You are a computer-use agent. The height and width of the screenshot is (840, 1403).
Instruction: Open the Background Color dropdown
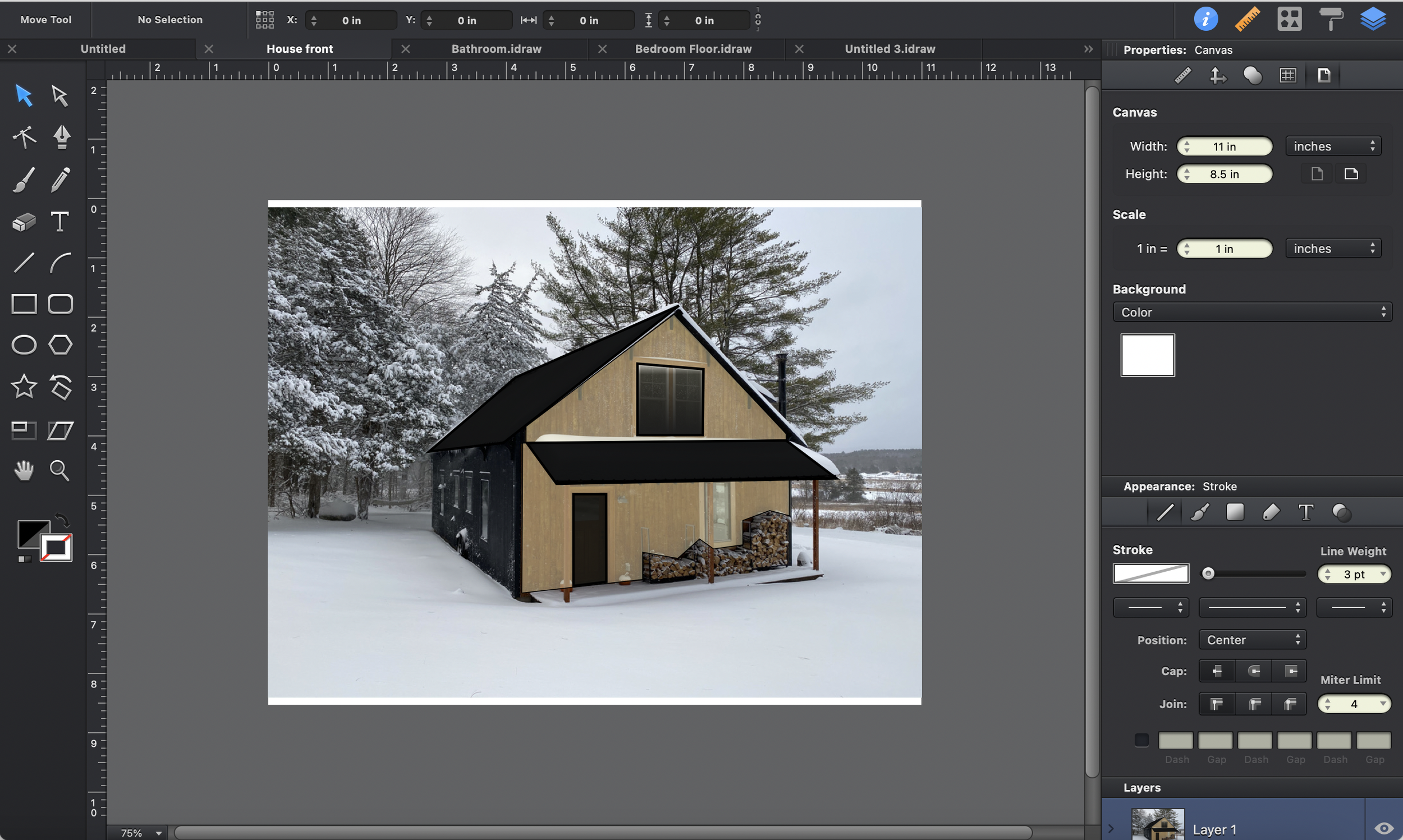[x=1251, y=312]
